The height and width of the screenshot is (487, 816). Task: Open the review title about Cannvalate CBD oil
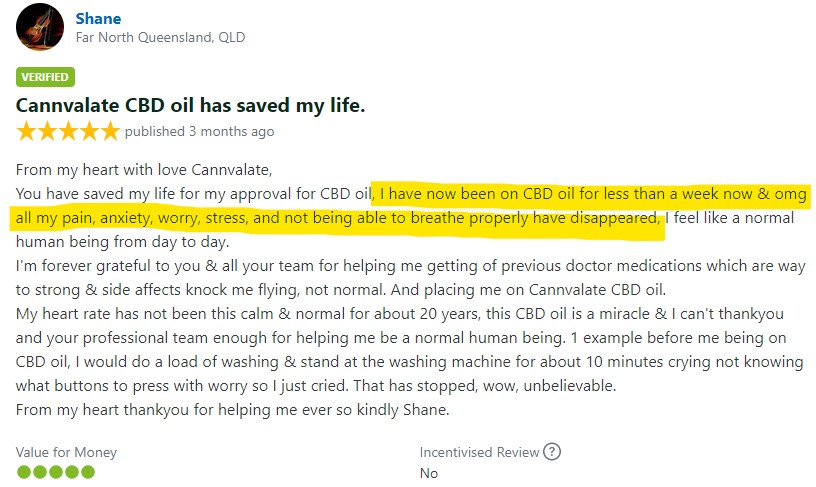tap(190, 105)
